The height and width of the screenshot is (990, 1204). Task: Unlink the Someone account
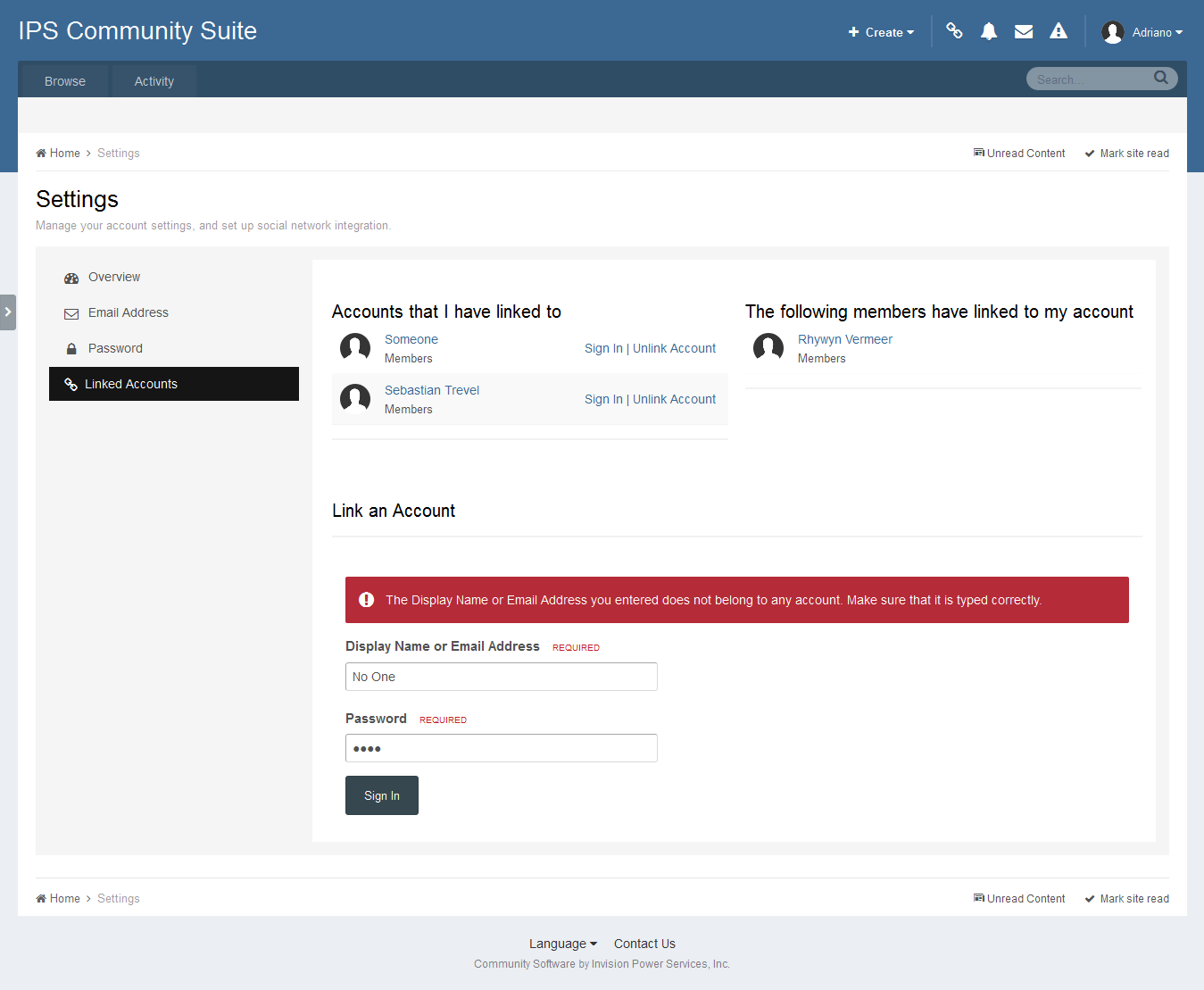pyautogui.click(x=674, y=348)
